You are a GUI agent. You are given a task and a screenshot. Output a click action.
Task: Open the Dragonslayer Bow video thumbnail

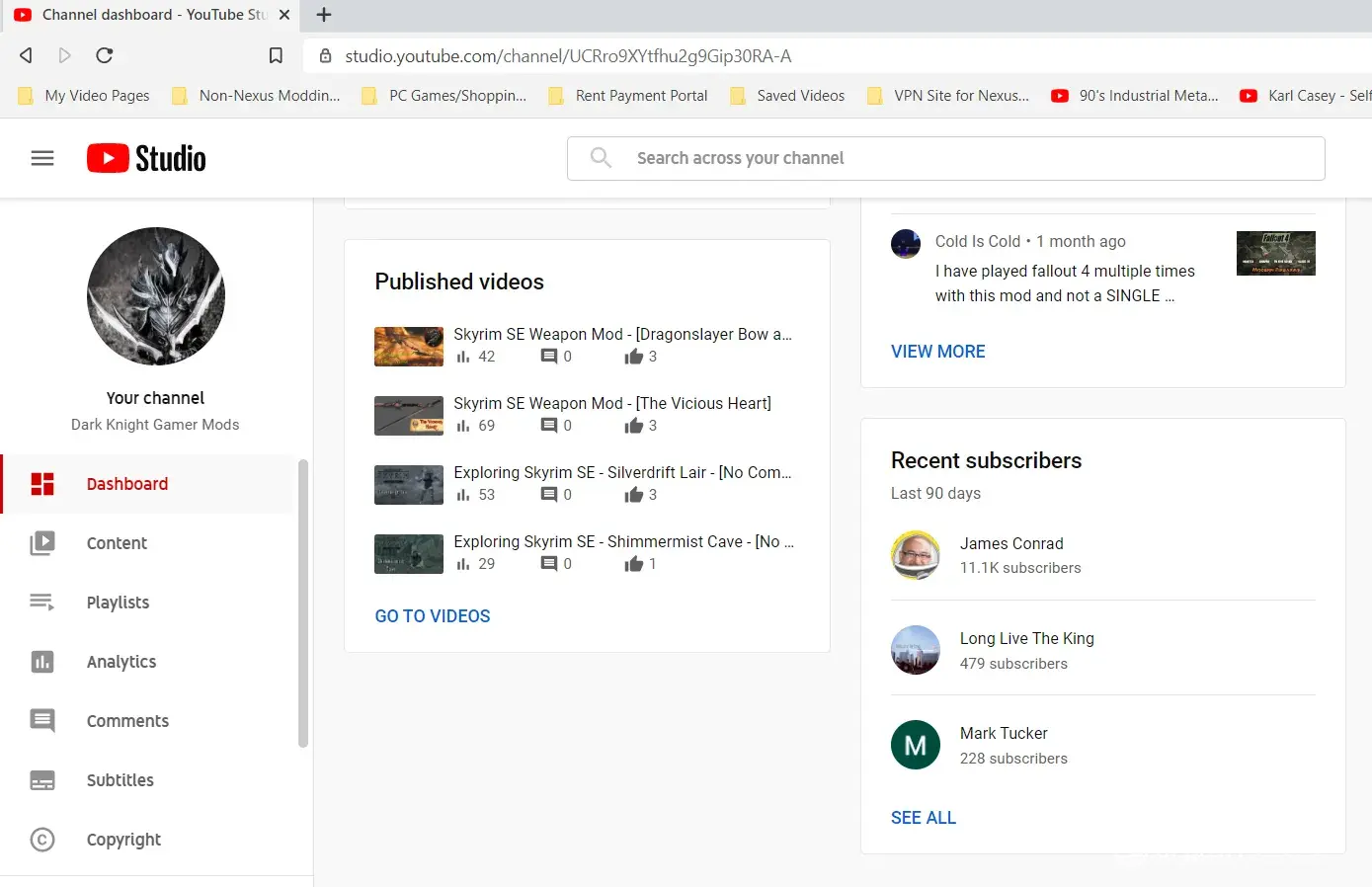[409, 347]
